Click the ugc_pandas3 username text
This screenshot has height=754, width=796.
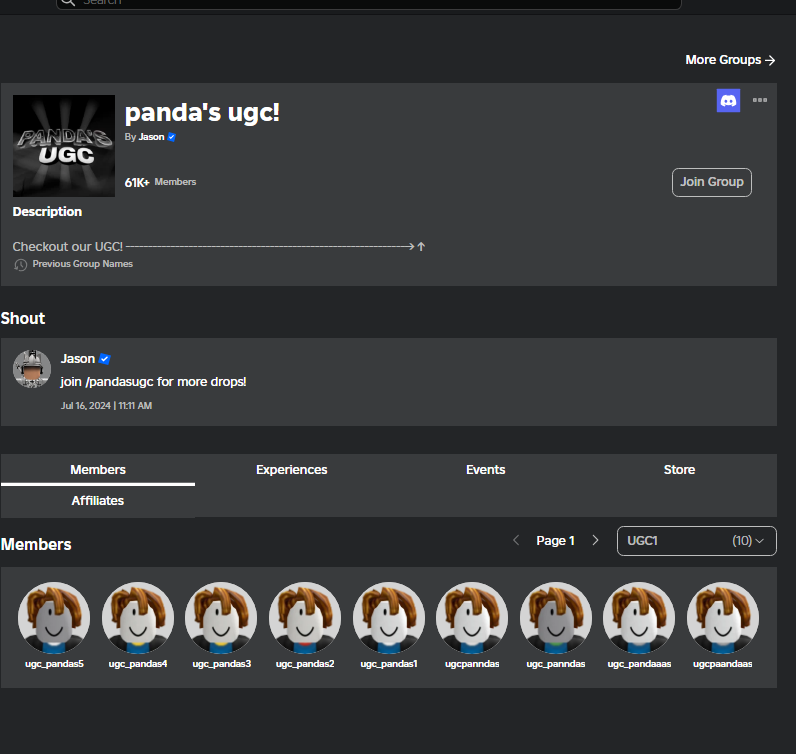[221, 664]
